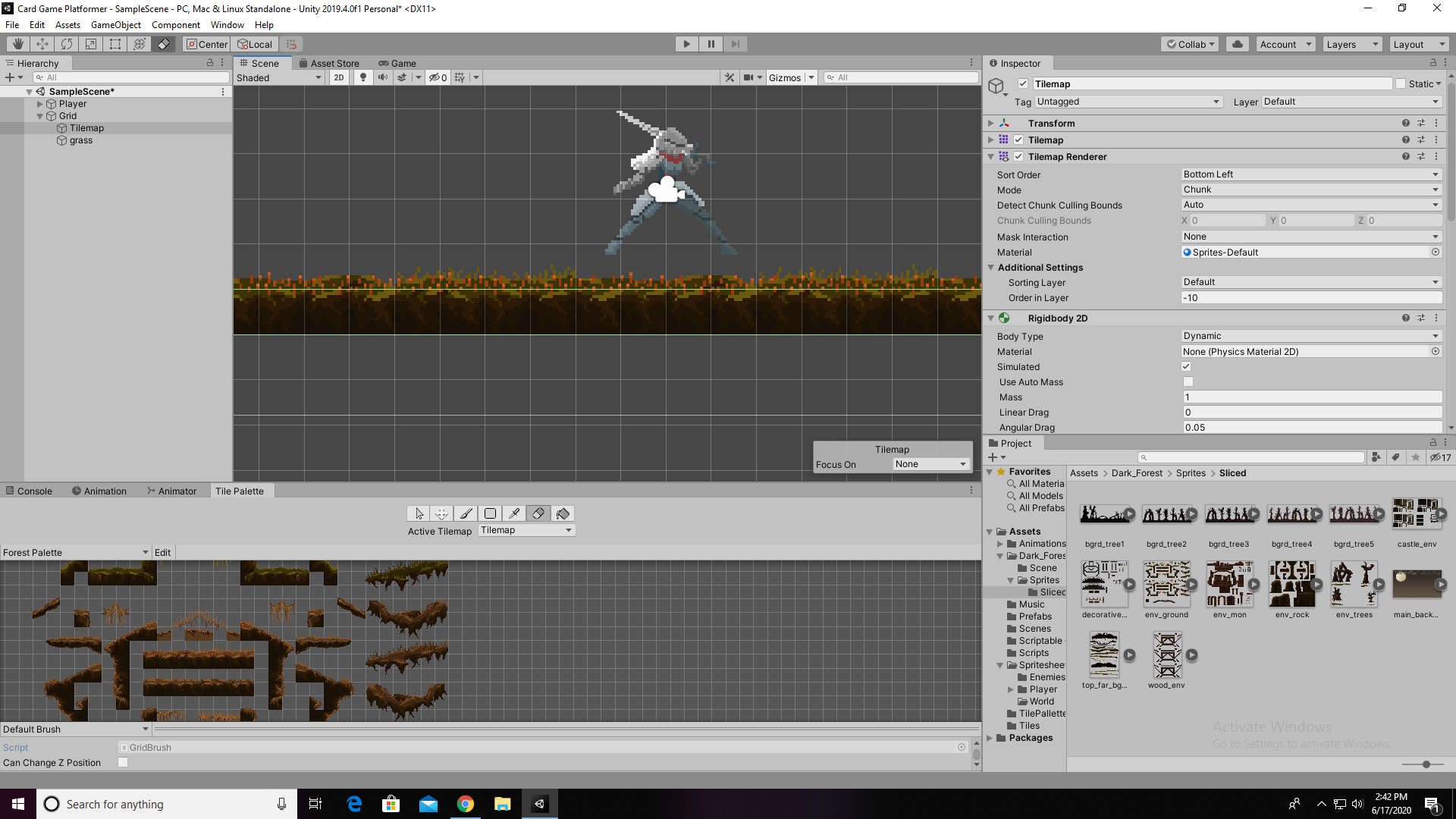Open the Body Type dropdown
Image resolution: width=1456 pixels, height=819 pixels.
1311,336
